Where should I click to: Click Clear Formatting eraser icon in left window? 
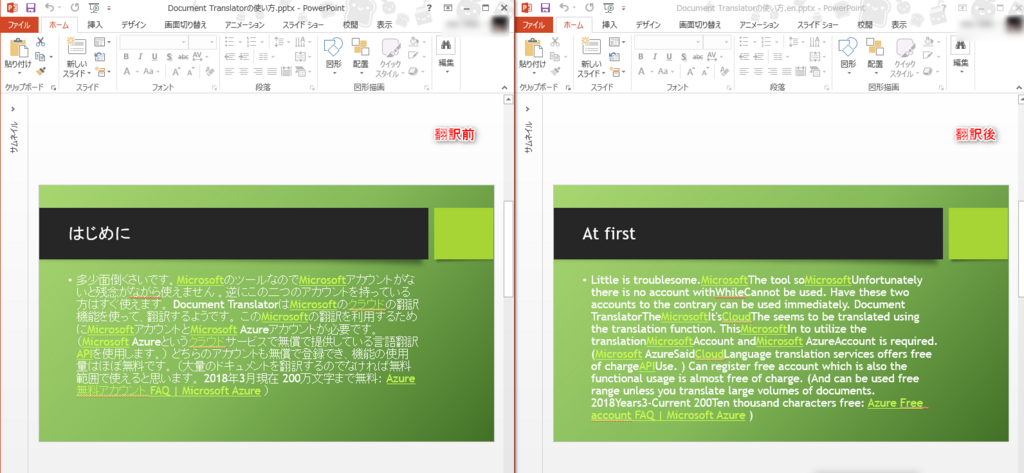tap(209, 71)
